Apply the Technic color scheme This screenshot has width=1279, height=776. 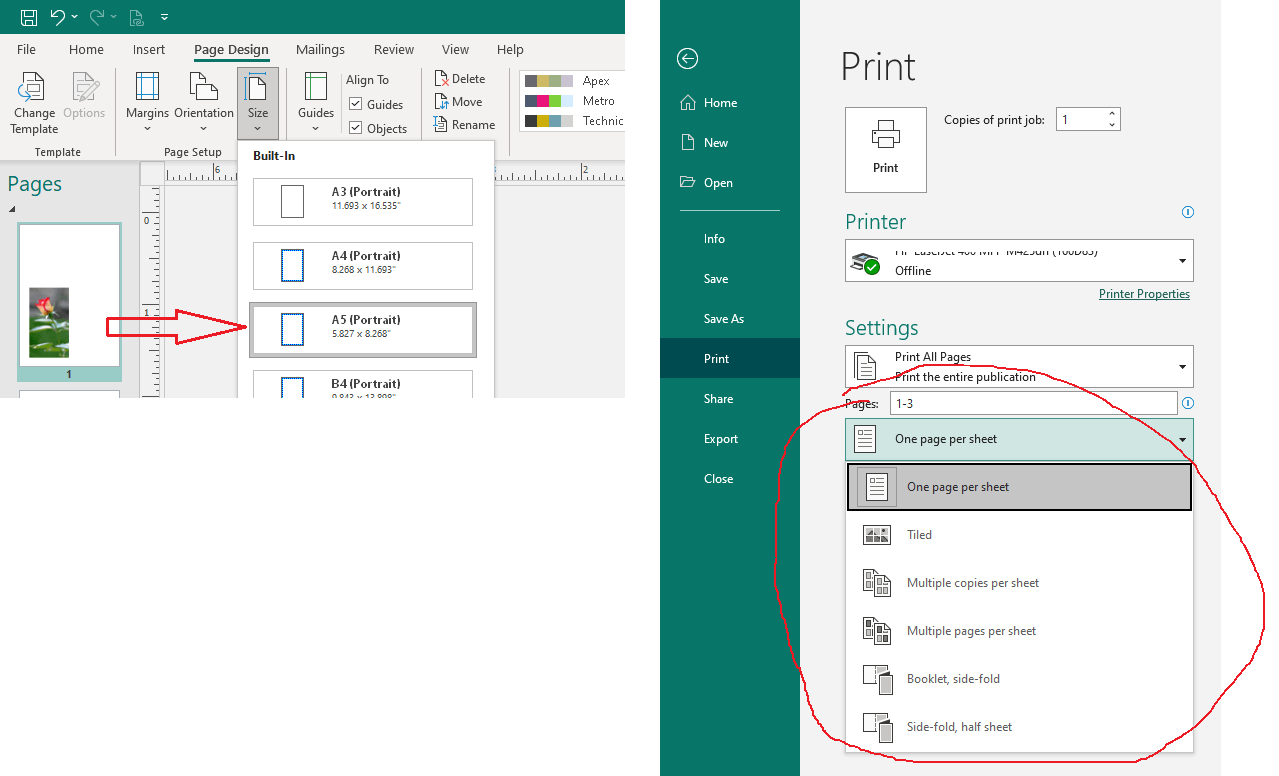(573, 121)
